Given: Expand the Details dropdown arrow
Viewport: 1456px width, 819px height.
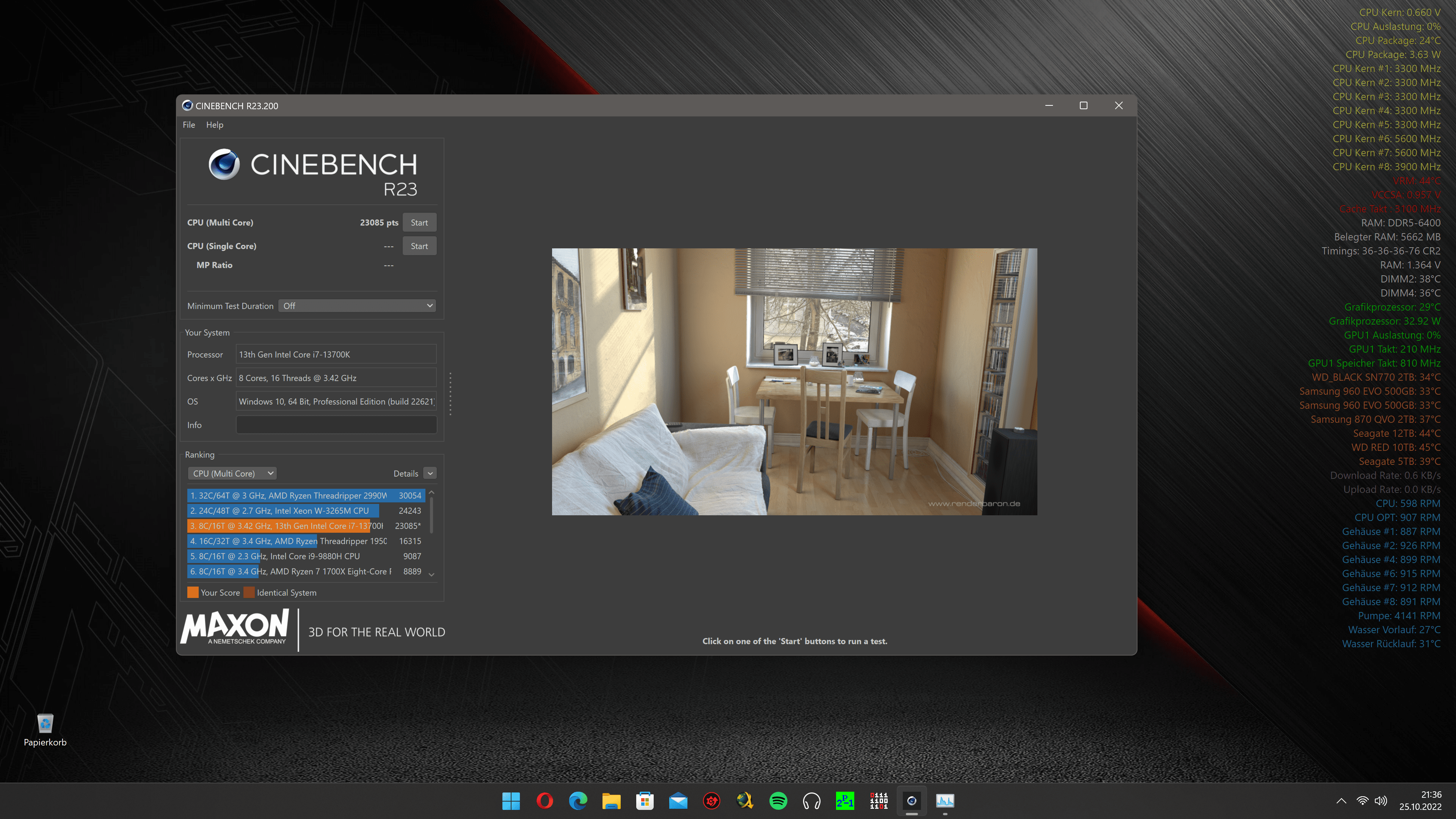Looking at the screenshot, I should point(430,473).
